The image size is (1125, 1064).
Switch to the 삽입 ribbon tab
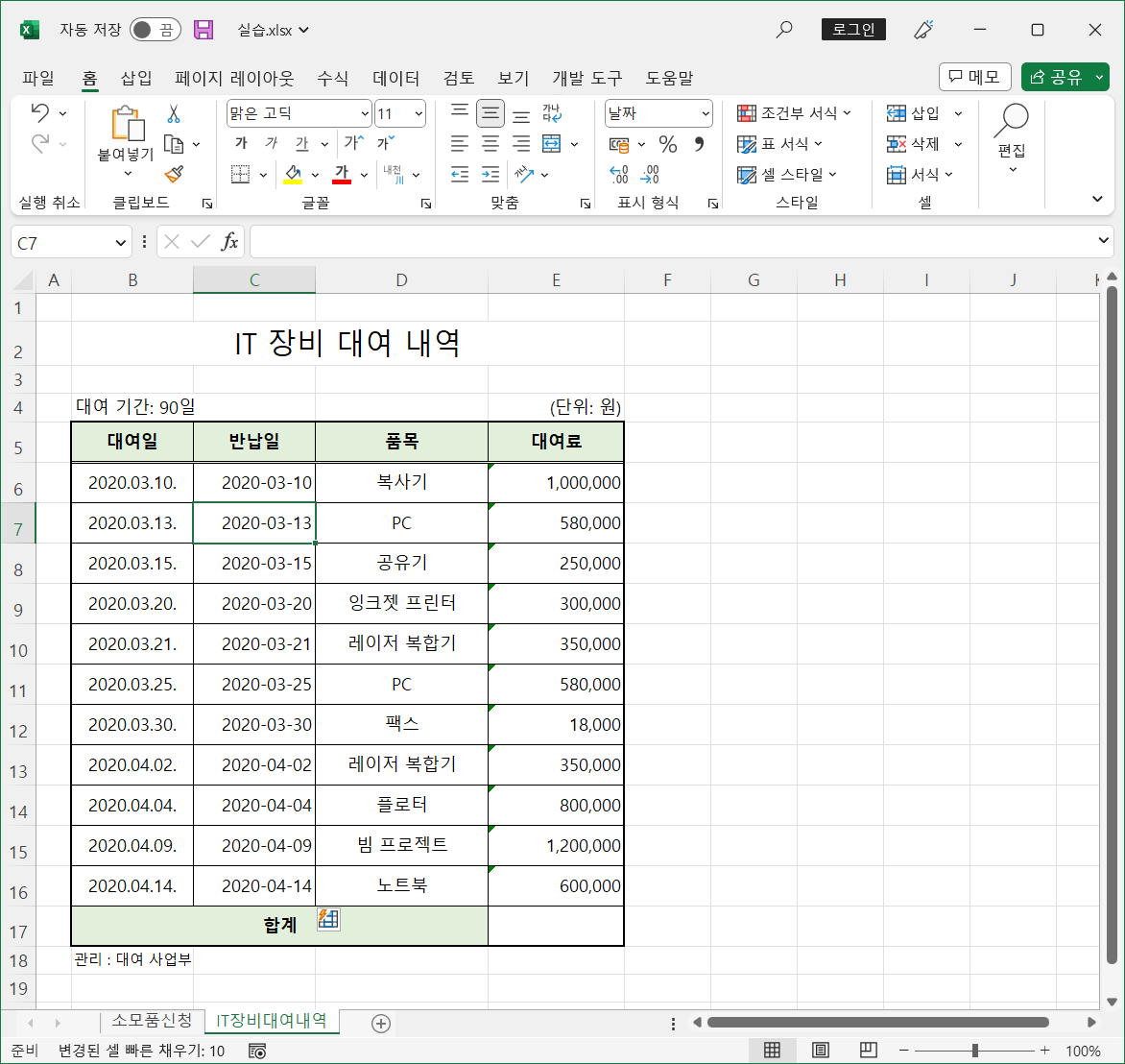(136, 78)
